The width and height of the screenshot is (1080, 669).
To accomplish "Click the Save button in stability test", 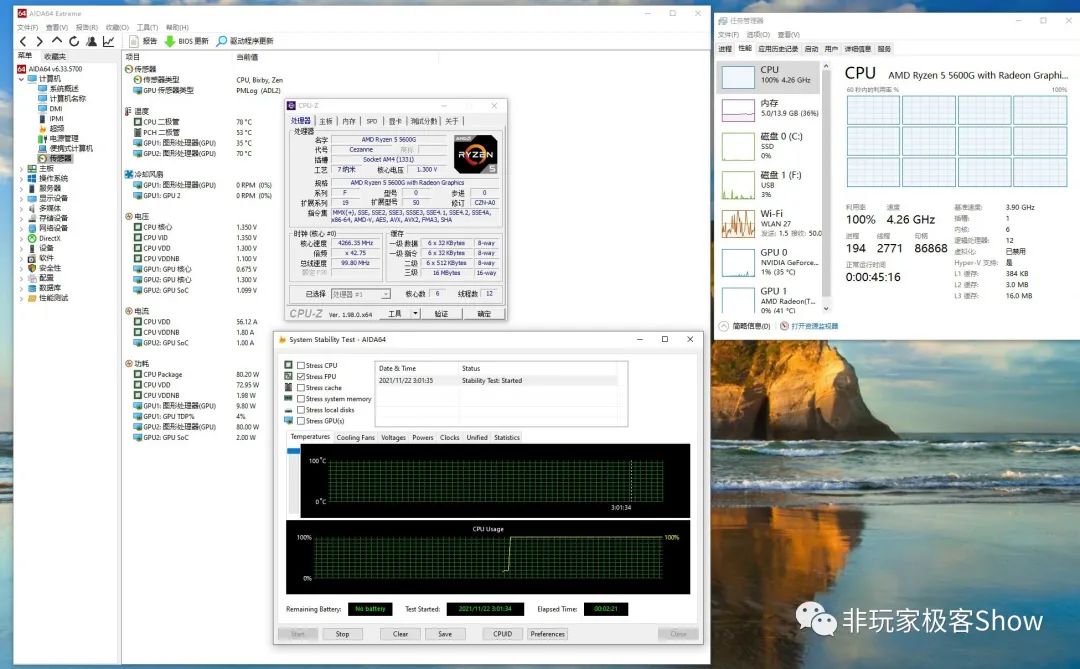I will [x=445, y=634].
